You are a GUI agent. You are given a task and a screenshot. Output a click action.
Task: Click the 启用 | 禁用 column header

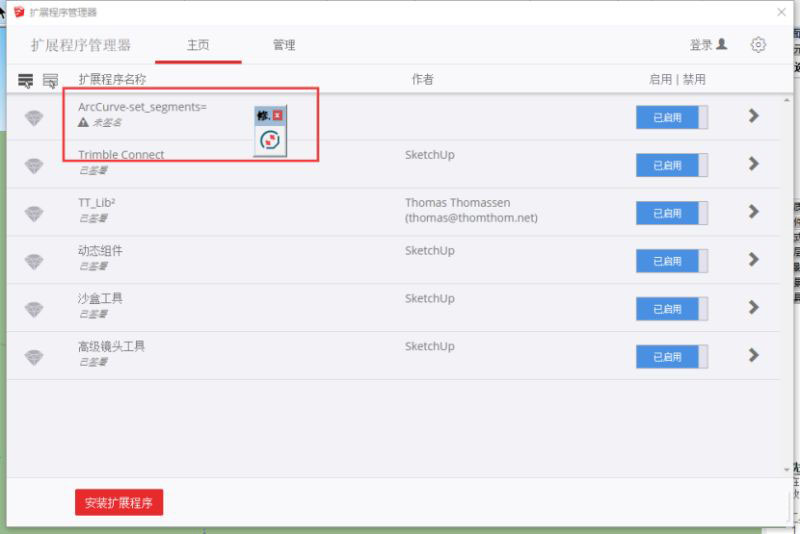pos(677,79)
